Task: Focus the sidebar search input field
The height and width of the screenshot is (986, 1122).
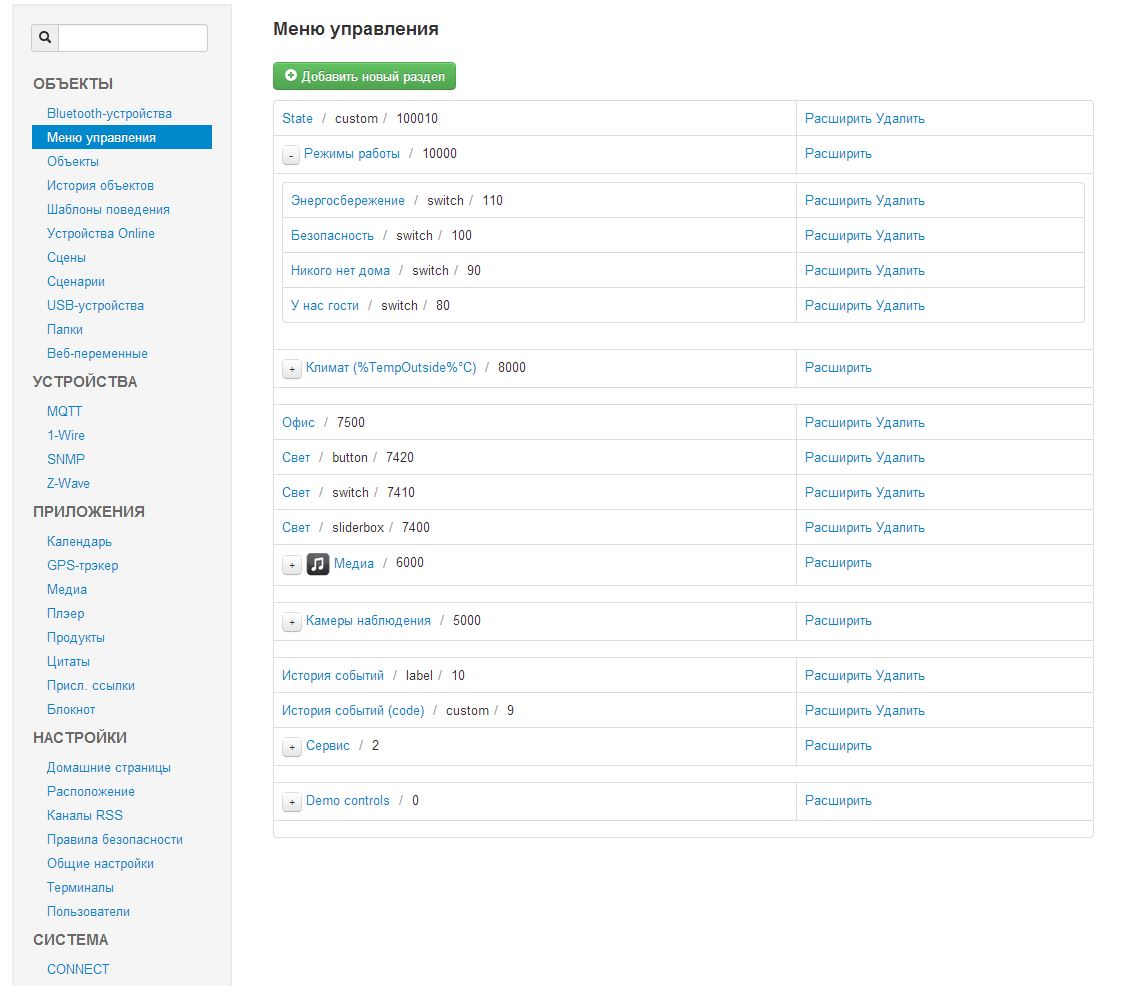Action: point(133,37)
